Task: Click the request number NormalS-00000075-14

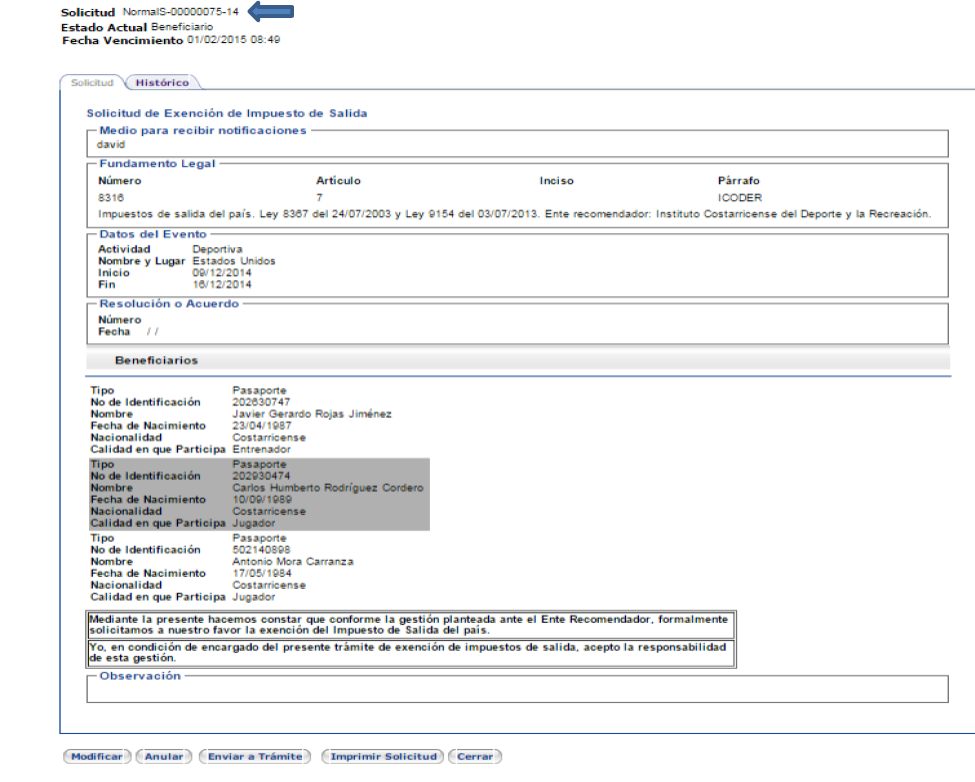Action: coord(180,11)
